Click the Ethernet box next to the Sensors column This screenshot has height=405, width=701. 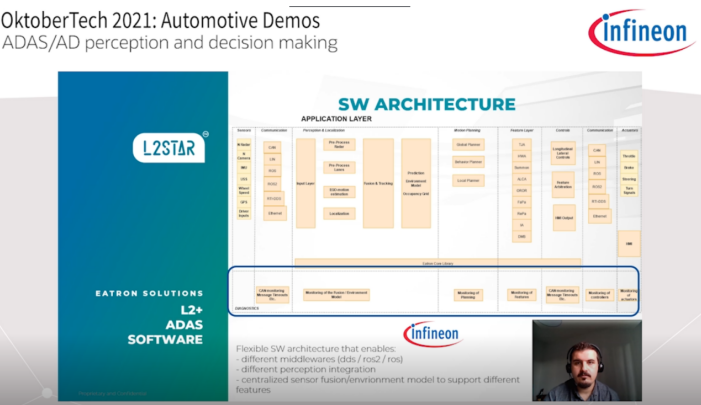coord(274,213)
